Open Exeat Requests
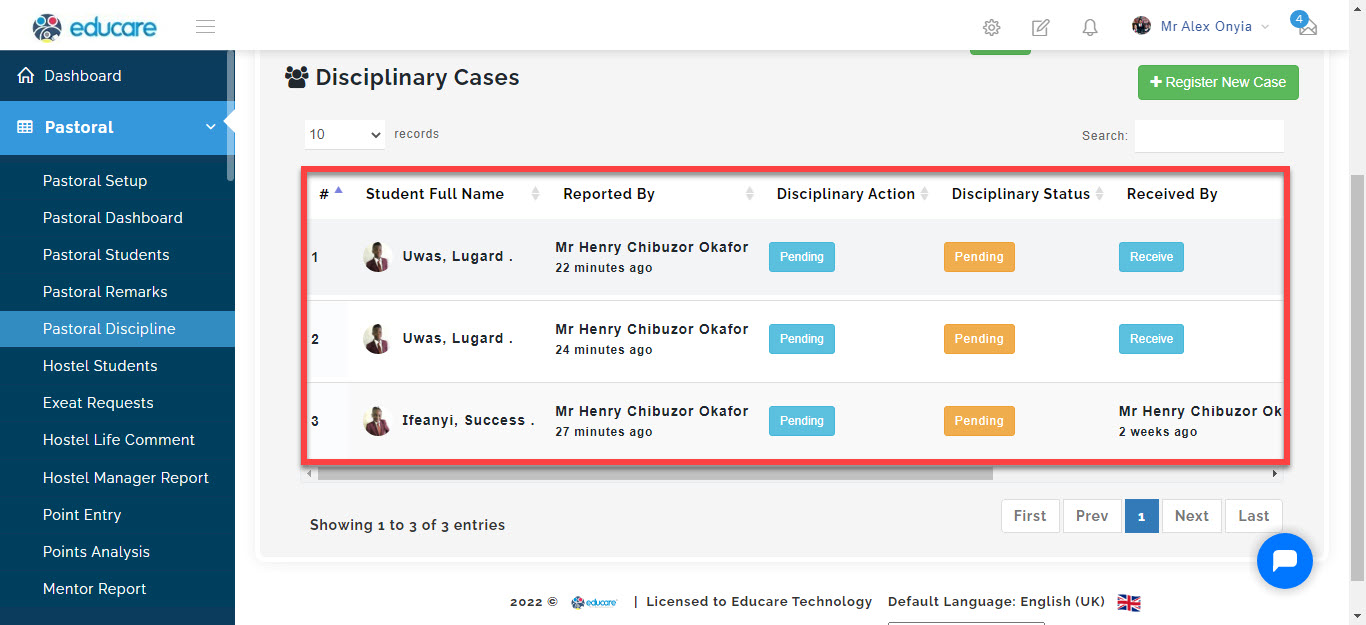This screenshot has width=1366, height=625. point(98,403)
